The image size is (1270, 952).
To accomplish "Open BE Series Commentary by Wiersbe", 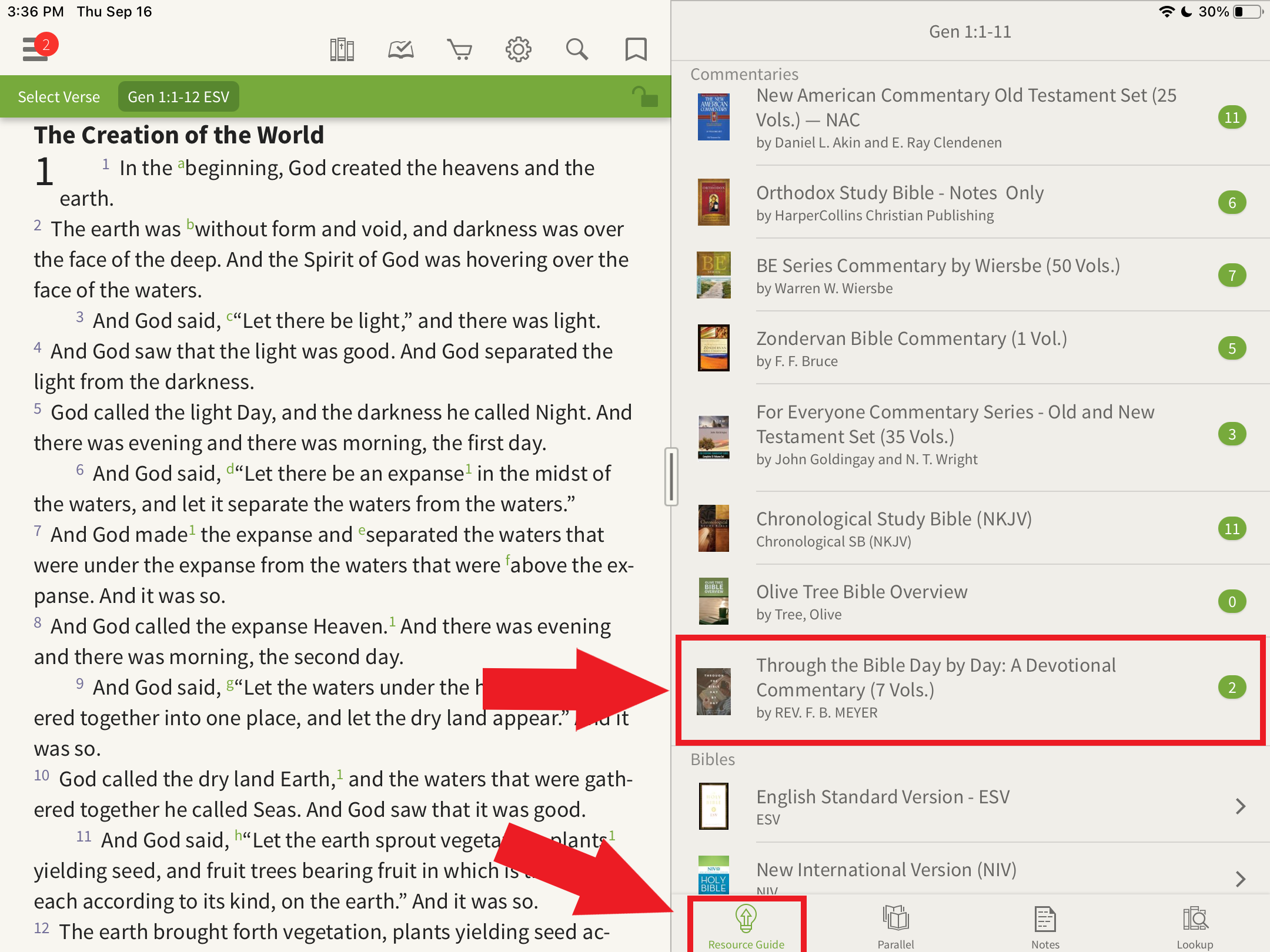I will [971, 275].
